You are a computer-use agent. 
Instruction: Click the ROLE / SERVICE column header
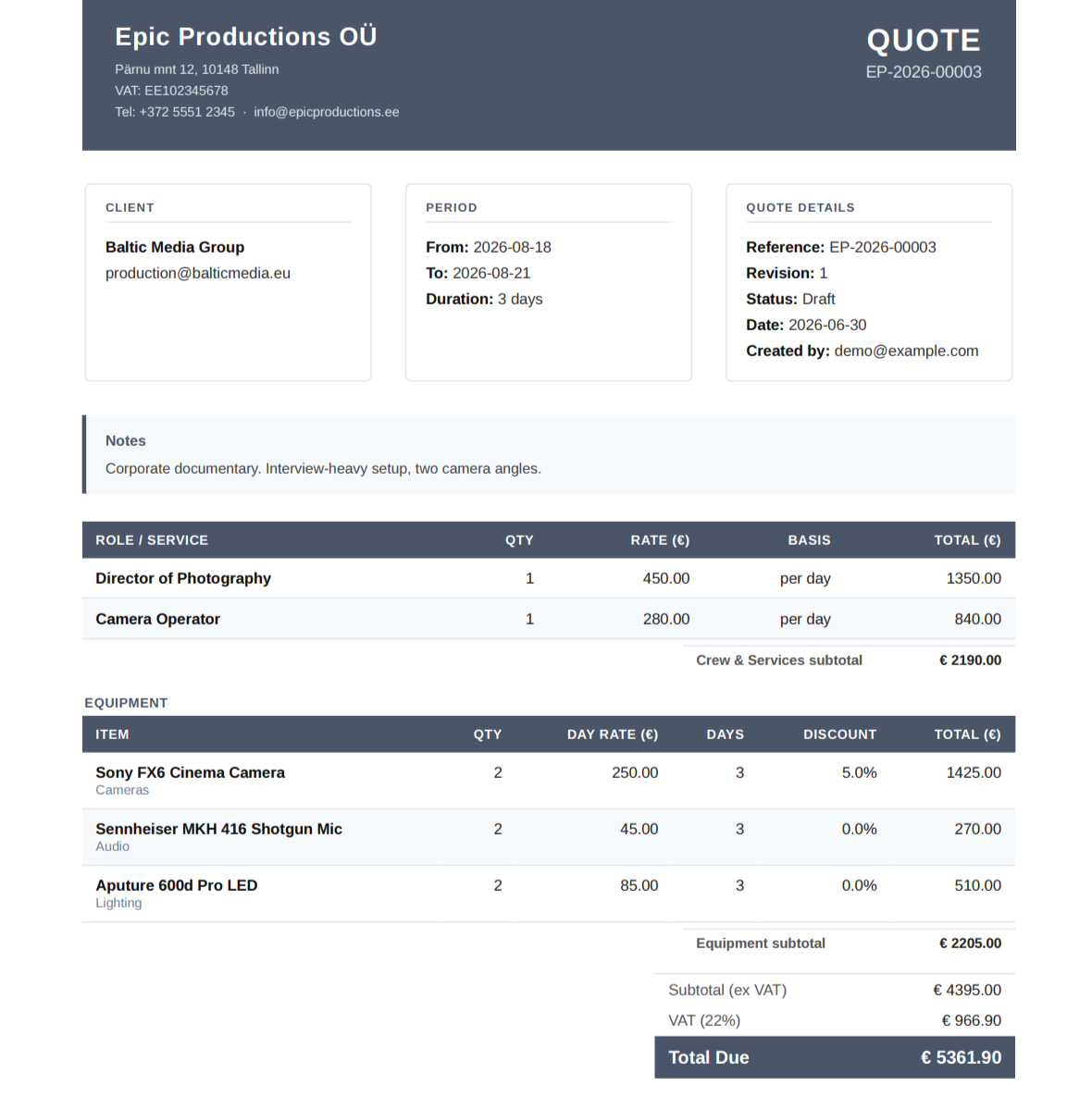click(x=151, y=540)
